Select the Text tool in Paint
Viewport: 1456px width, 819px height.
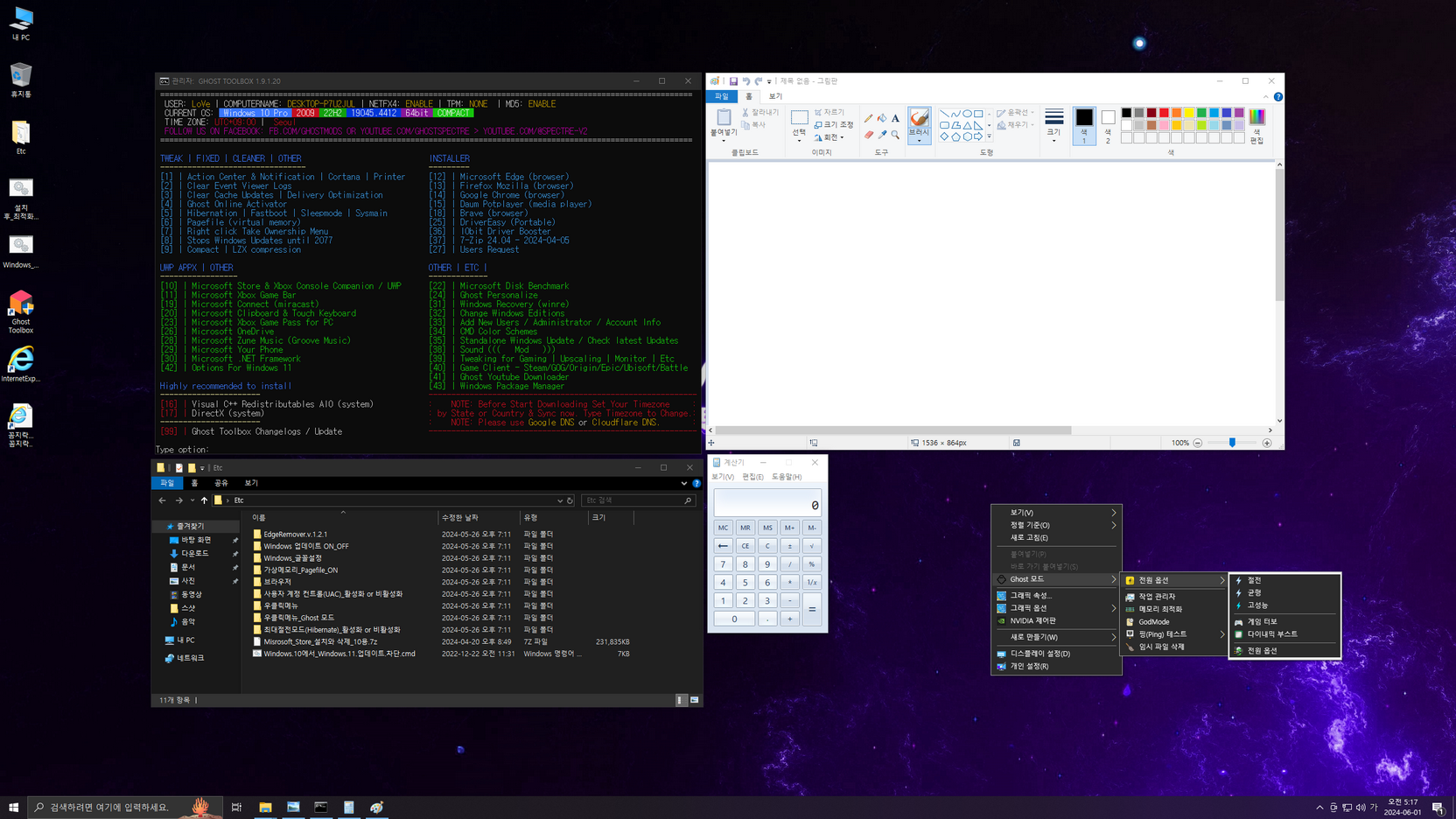click(895, 118)
